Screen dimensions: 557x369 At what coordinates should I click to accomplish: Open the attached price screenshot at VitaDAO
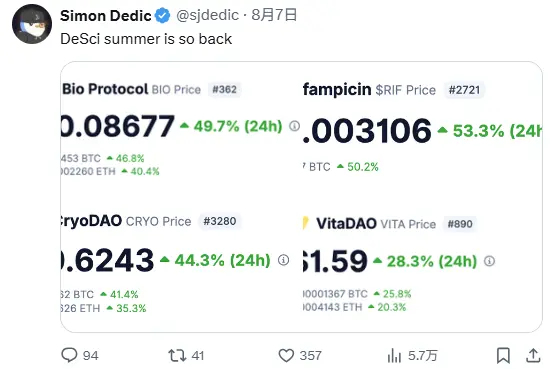click(x=346, y=224)
